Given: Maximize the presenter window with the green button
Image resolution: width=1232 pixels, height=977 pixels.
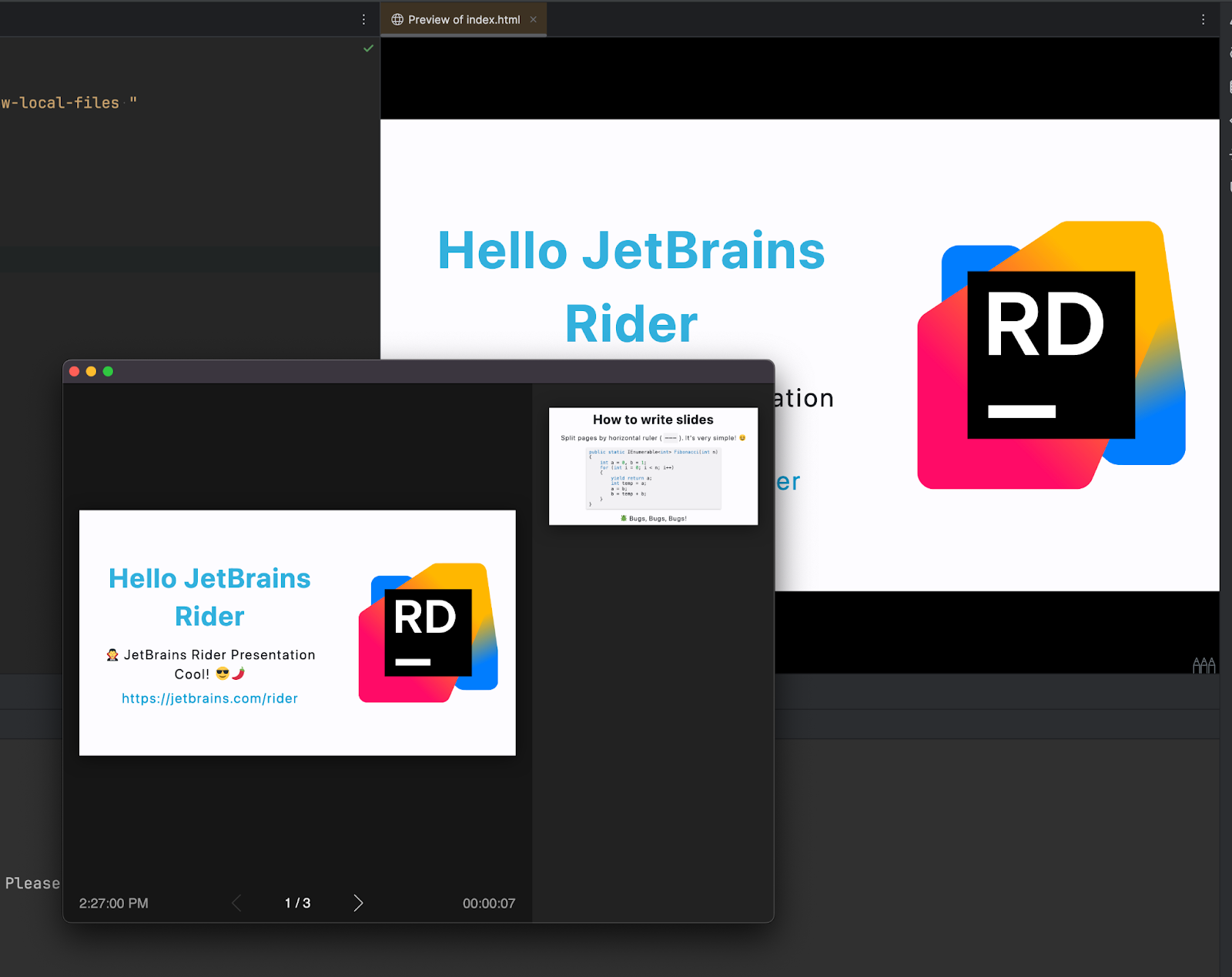Looking at the screenshot, I should (108, 371).
